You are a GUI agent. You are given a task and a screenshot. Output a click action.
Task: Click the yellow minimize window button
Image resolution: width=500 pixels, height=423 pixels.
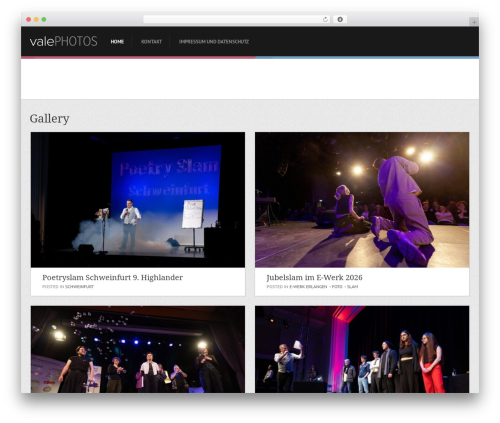tap(36, 19)
